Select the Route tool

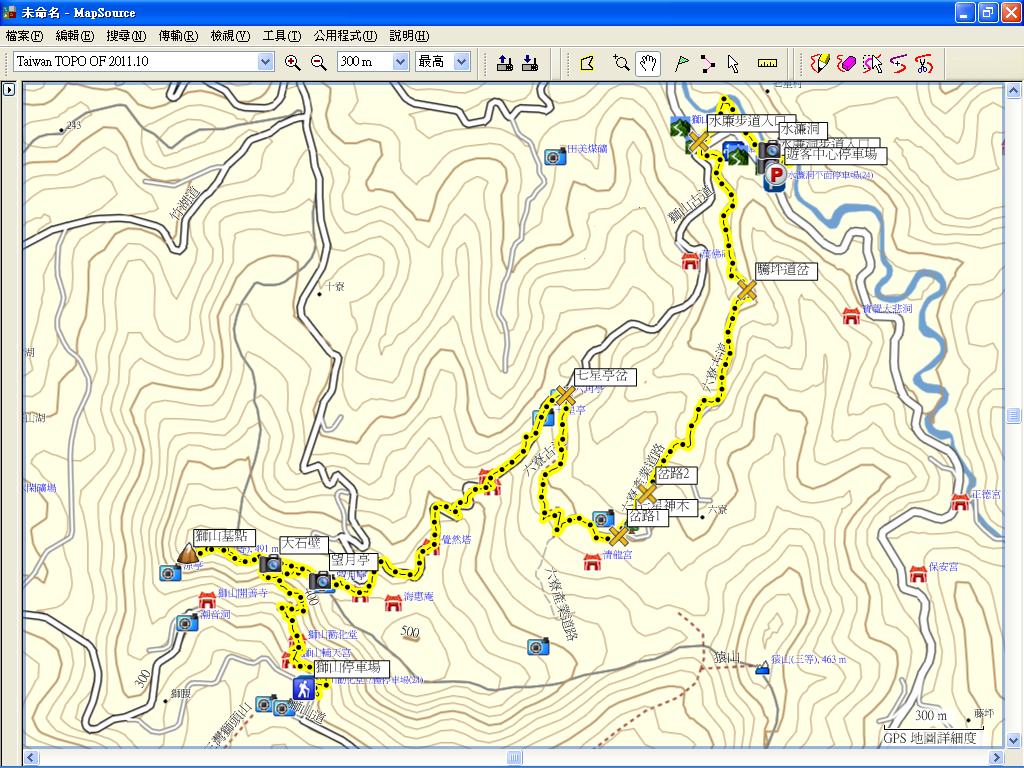[707, 63]
